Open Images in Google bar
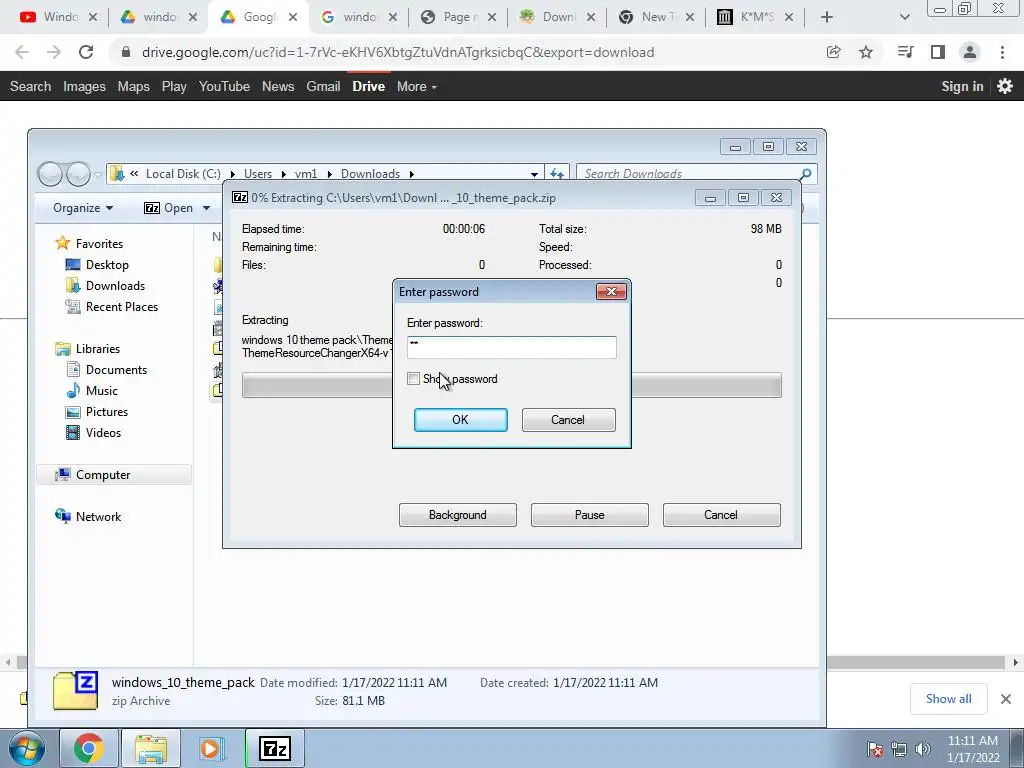The image size is (1024, 768). pyautogui.click(x=84, y=86)
